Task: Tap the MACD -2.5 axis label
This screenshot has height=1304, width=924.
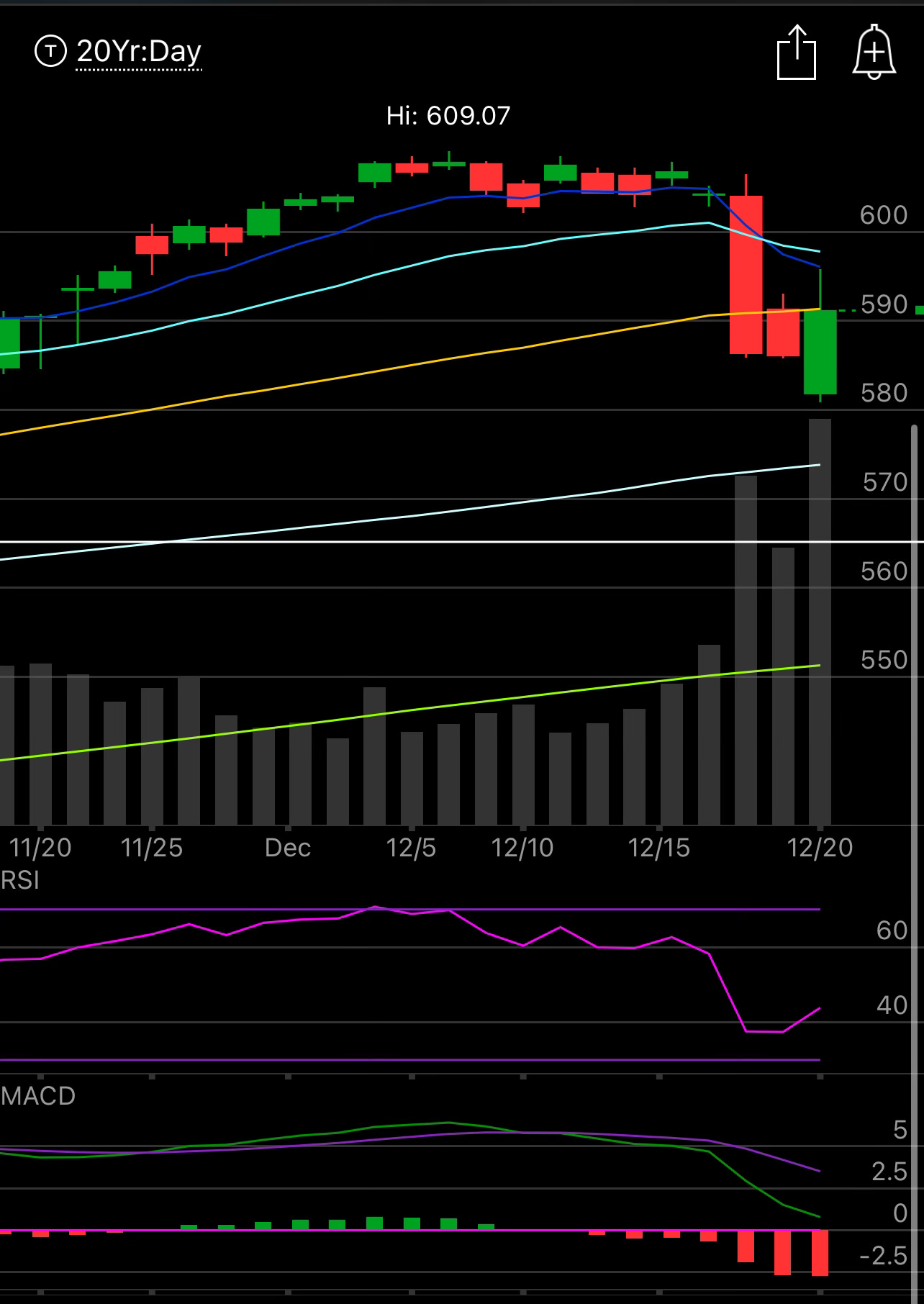Action: [884, 1256]
